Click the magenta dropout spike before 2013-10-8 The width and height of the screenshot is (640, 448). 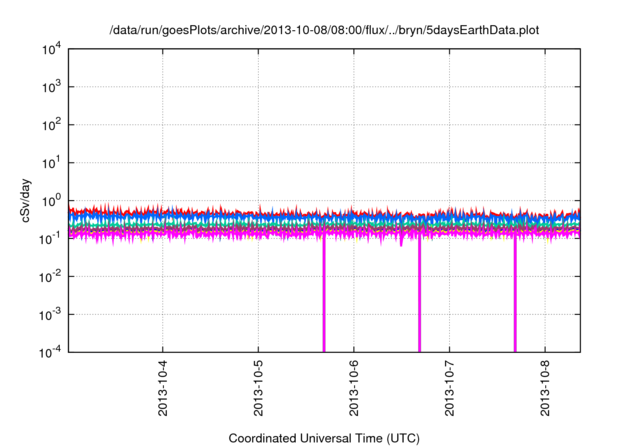point(515,294)
